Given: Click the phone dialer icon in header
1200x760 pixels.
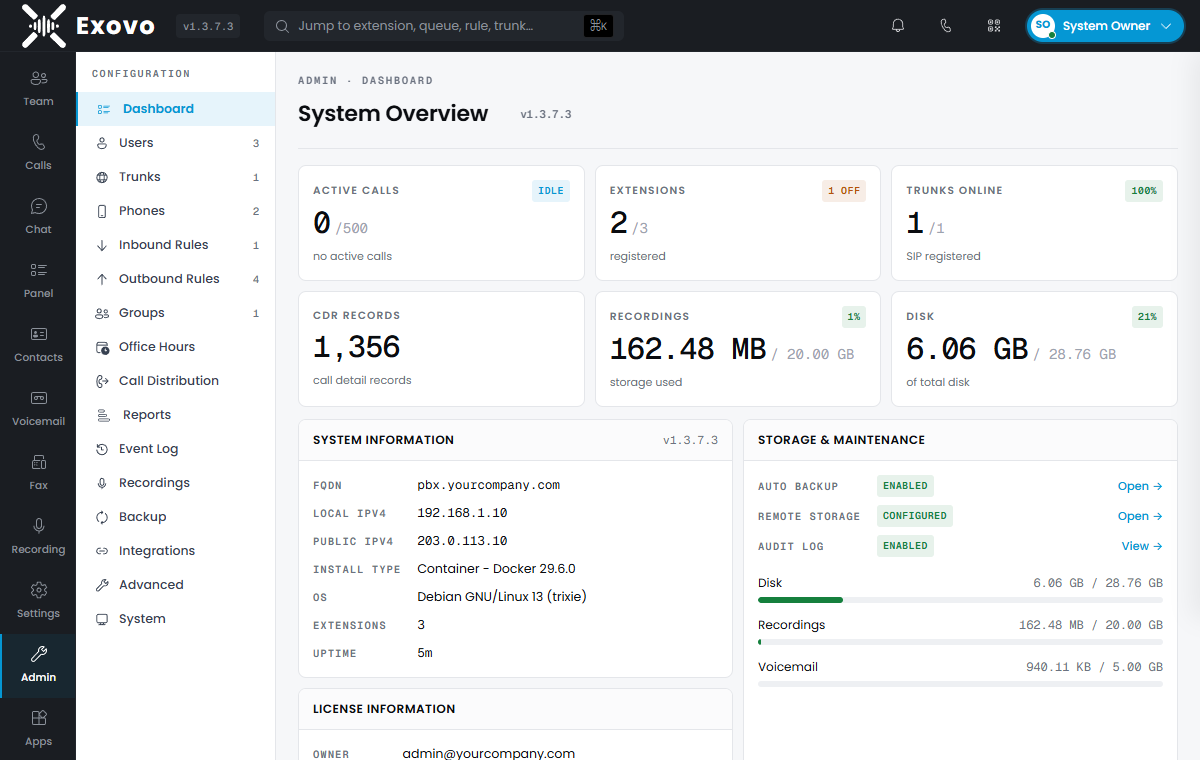Looking at the screenshot, I should [946, 26].
